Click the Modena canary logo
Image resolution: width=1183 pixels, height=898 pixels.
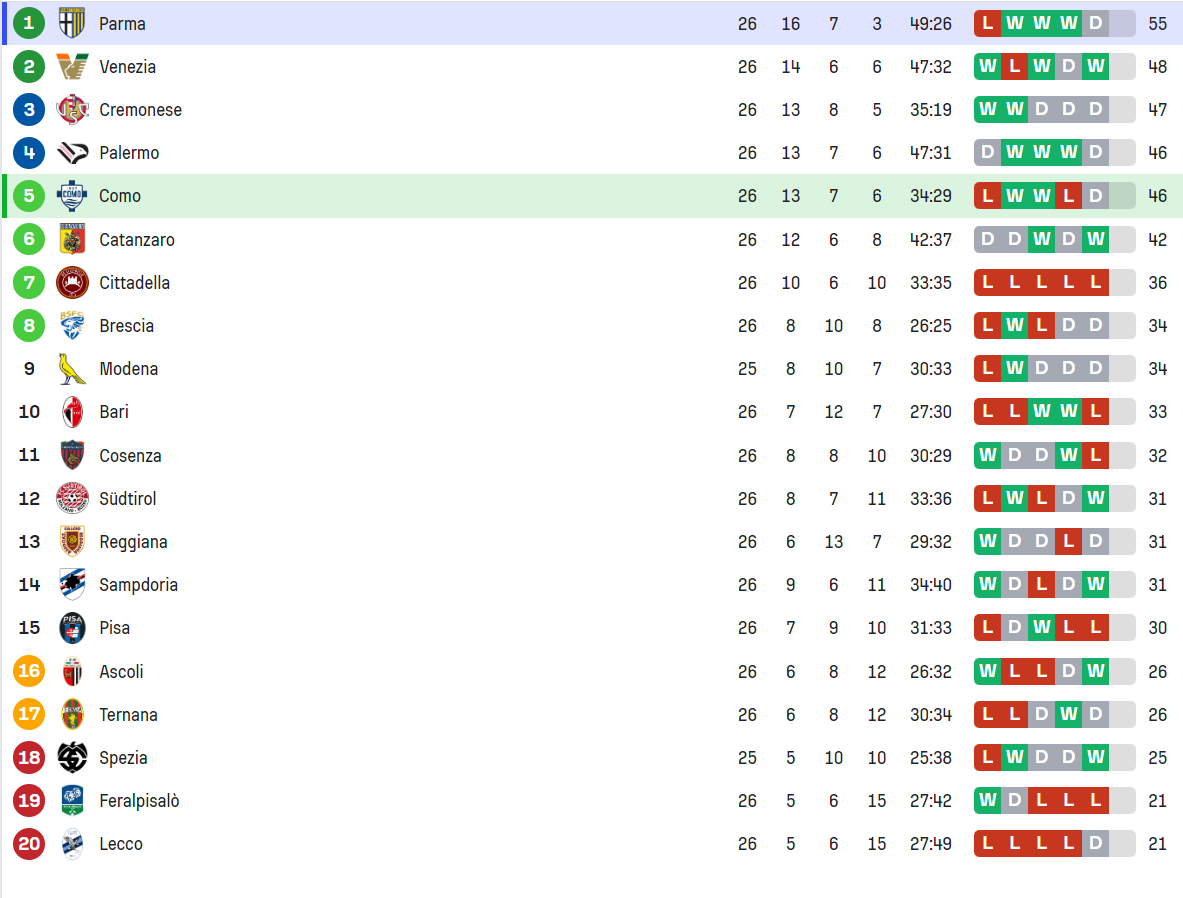[72, 369]
